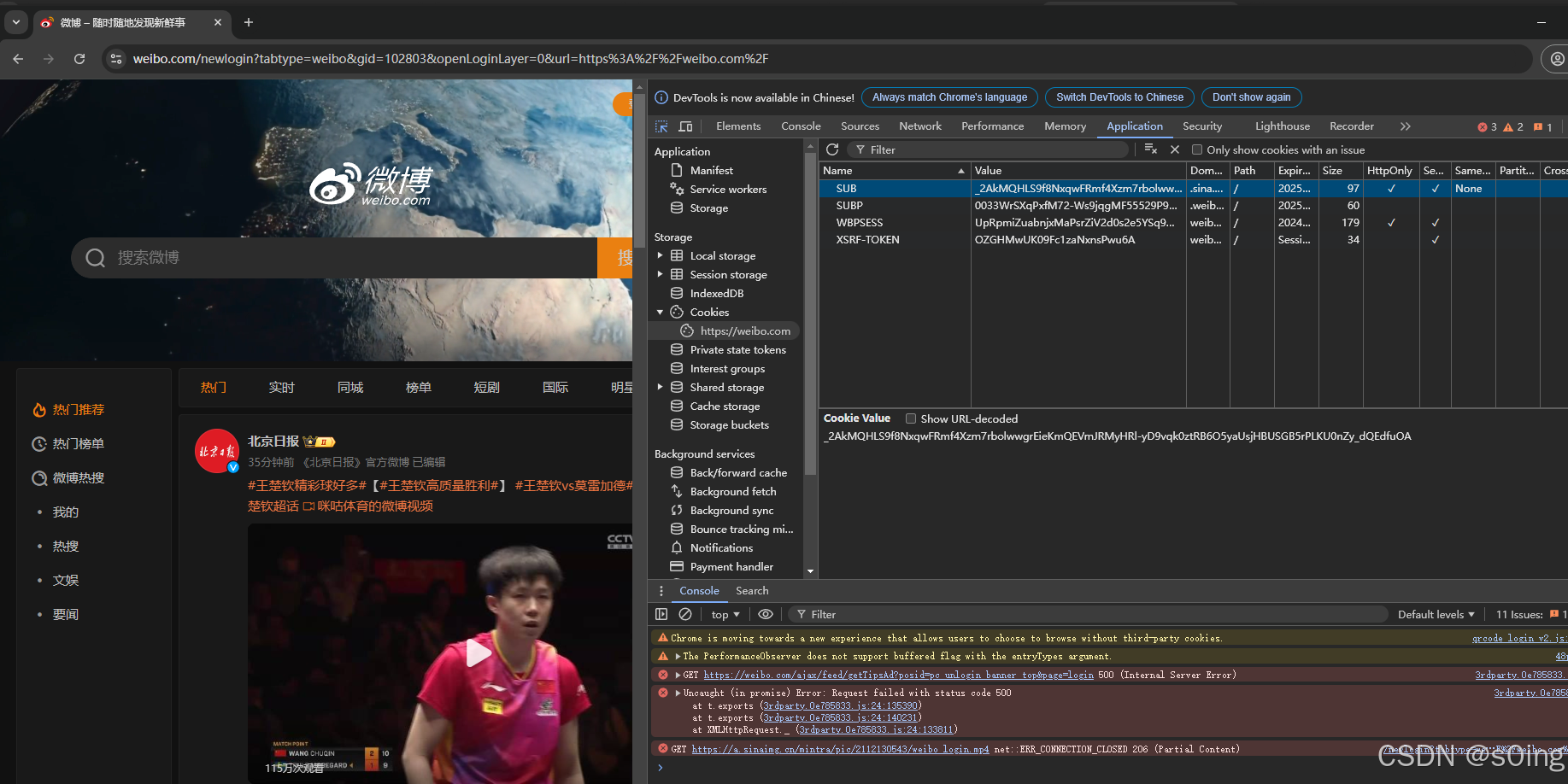The width and height of the screenshot is (1568, 784).
Task: Select 热门推荐 in Weibo sidebar
Action: pos(68,410)
